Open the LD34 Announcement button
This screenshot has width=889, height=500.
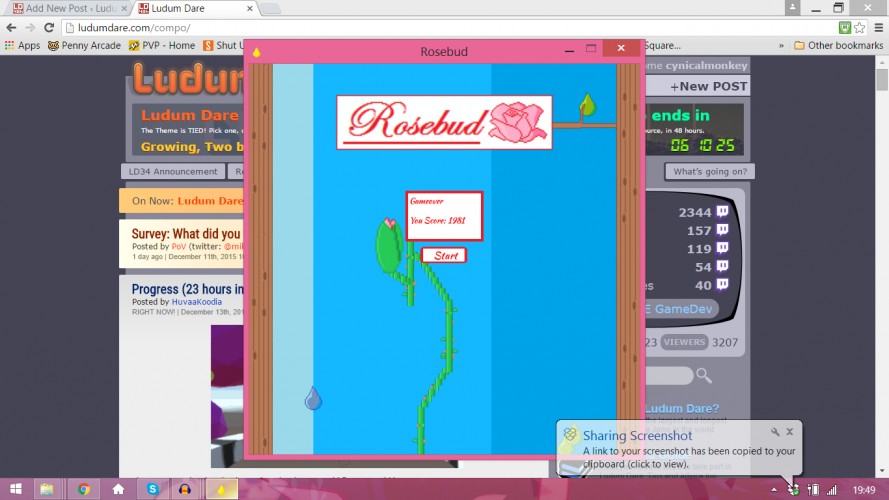click(x=173, y=171)
